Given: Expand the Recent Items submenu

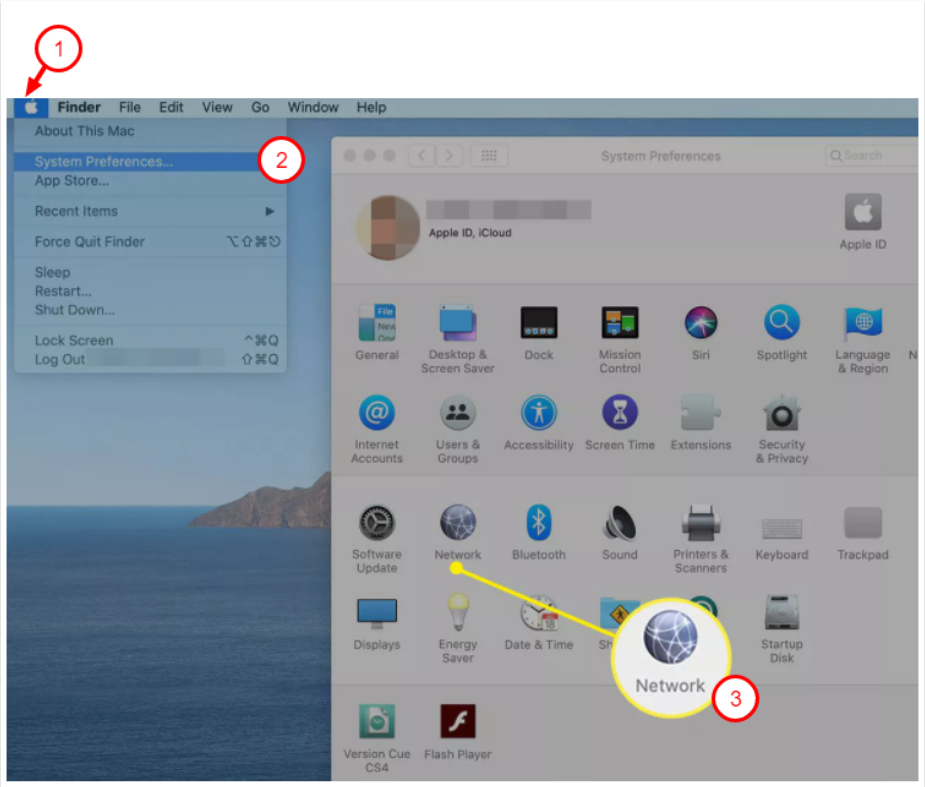Looking at the screenshot, I should pos(150,211).
